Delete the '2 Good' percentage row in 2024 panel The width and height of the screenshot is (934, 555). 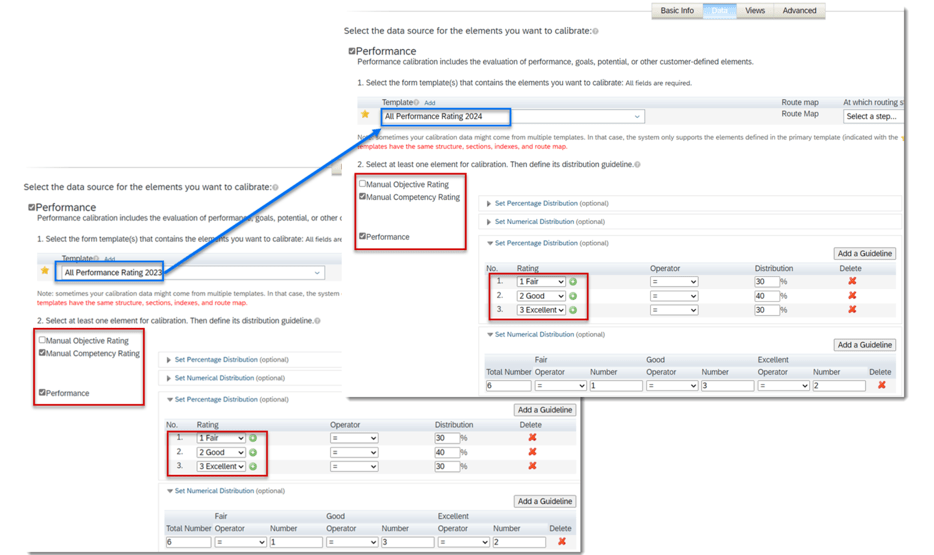pos(852,296)
